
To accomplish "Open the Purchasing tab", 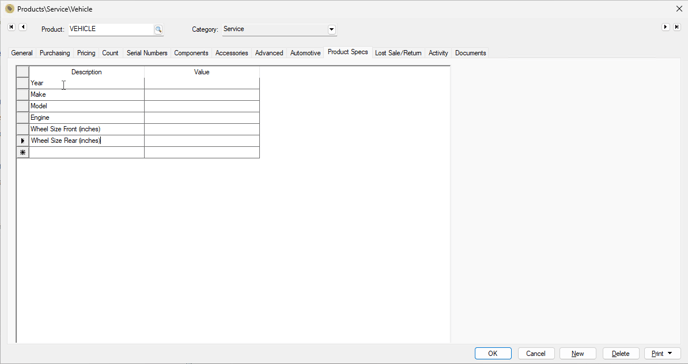I will (x=54, y=53).
